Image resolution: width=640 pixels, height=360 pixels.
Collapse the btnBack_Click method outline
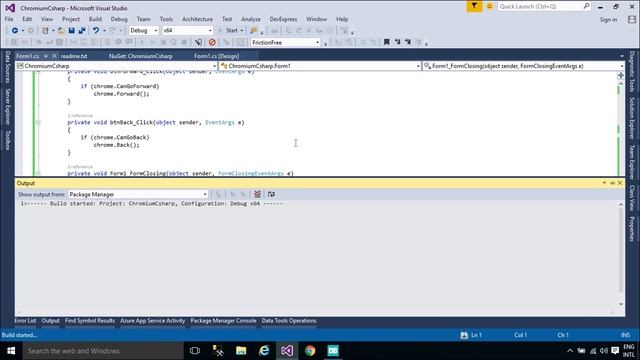pos(38,122)
